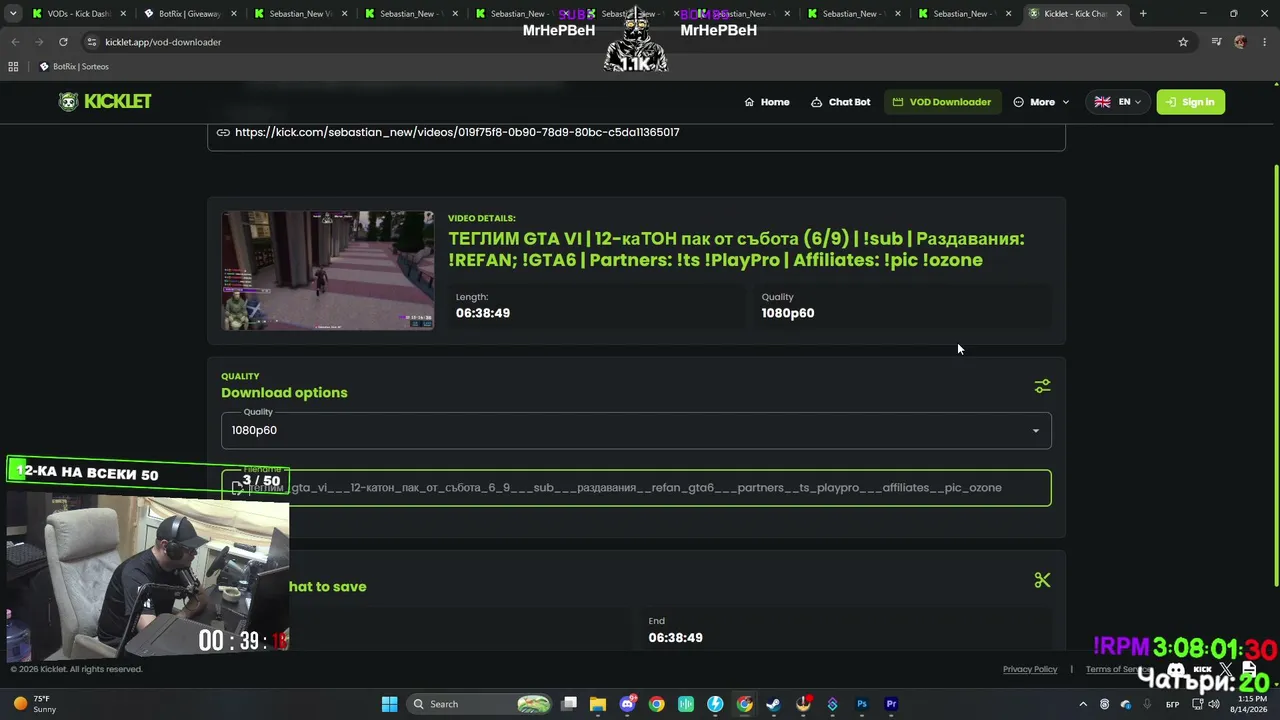The width and height of the screenshot is (1280, 720).
Task: Open the Terms of Service link
Action: point(1117,670)
